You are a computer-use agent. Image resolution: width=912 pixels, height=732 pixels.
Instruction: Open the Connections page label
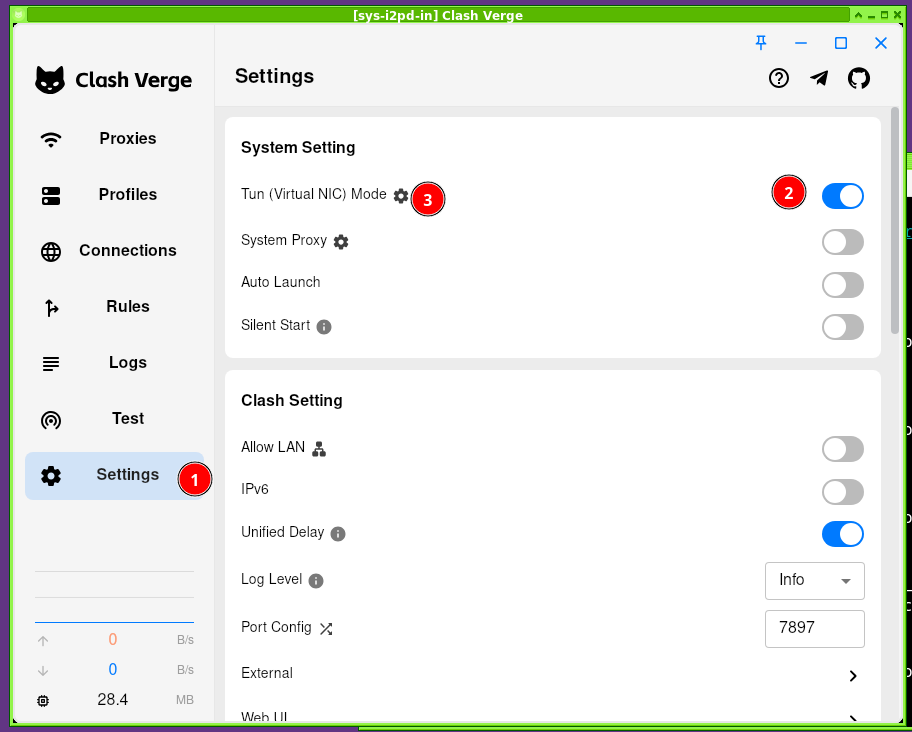tap(128, 251)
